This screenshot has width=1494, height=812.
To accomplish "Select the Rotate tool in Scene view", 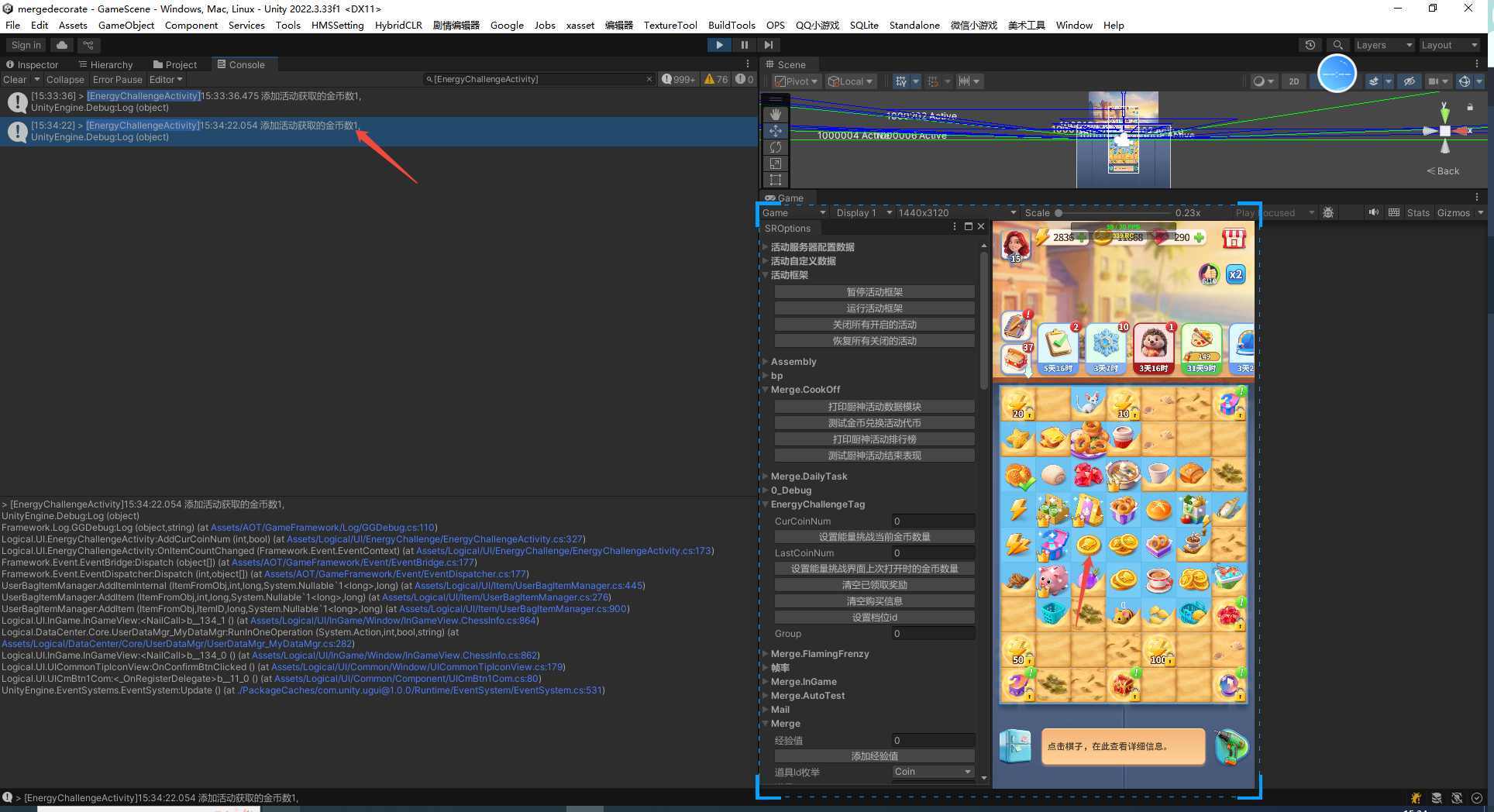I will 776,147.
